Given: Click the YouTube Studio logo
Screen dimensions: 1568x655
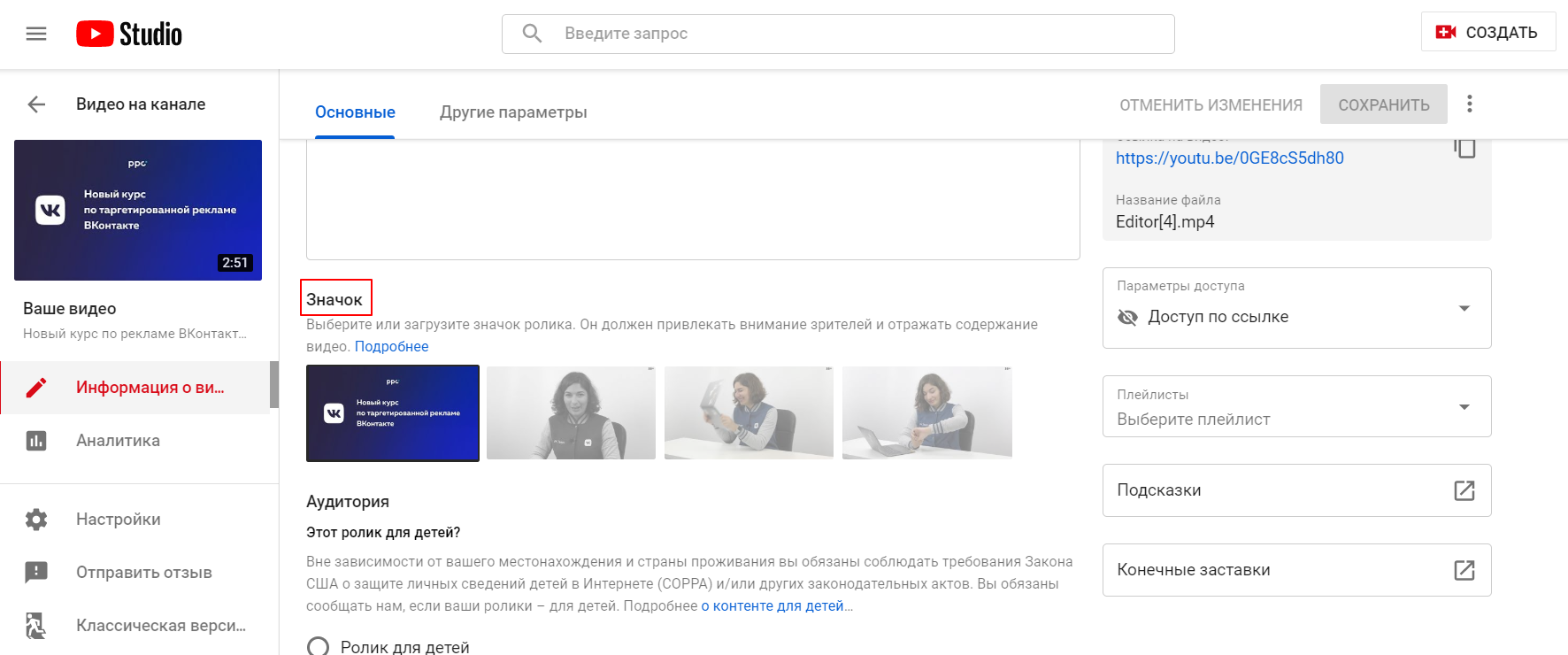Looking at the screenshot, I should (129, 34).
